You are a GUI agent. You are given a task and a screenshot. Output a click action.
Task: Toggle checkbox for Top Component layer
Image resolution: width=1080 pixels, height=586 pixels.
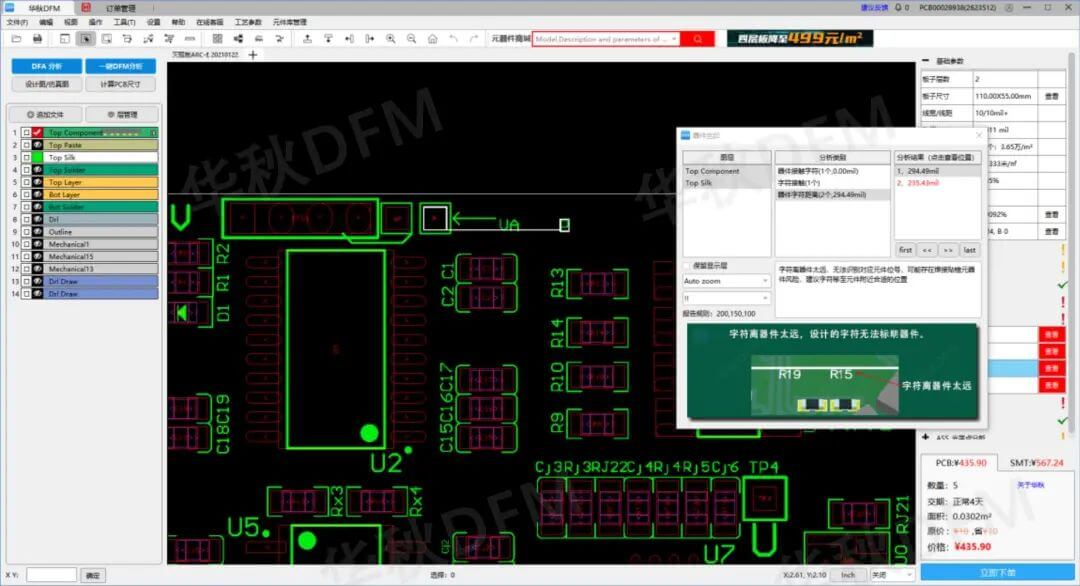click(26, 132)
